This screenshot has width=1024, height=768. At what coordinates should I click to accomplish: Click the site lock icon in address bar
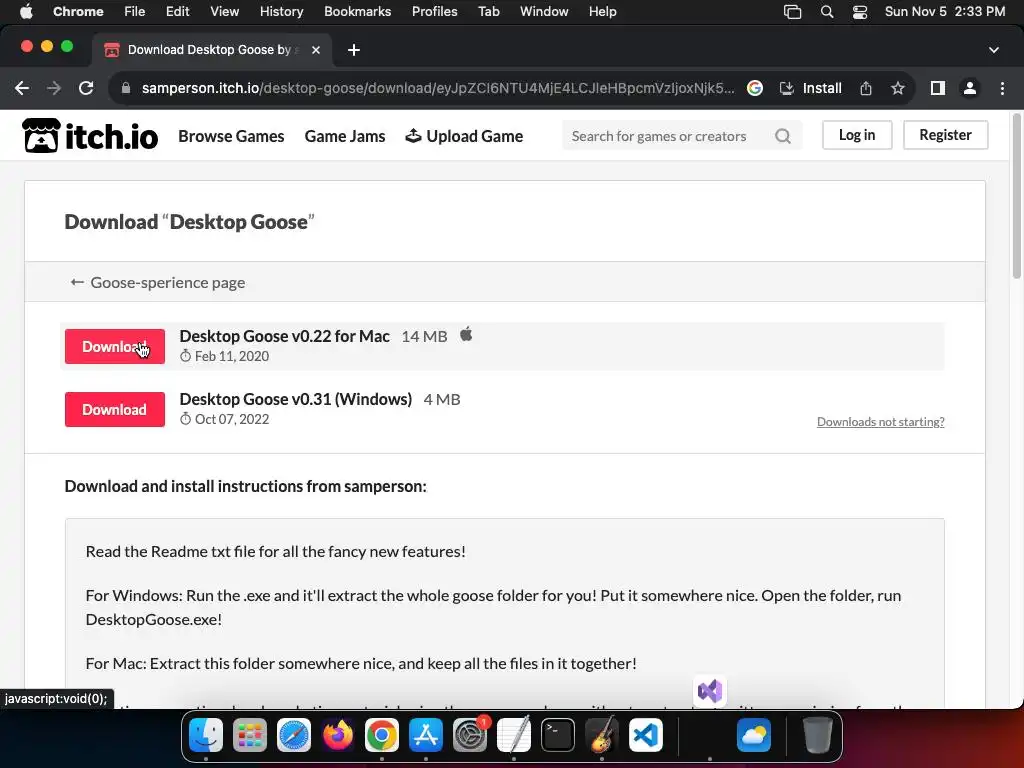126,88
